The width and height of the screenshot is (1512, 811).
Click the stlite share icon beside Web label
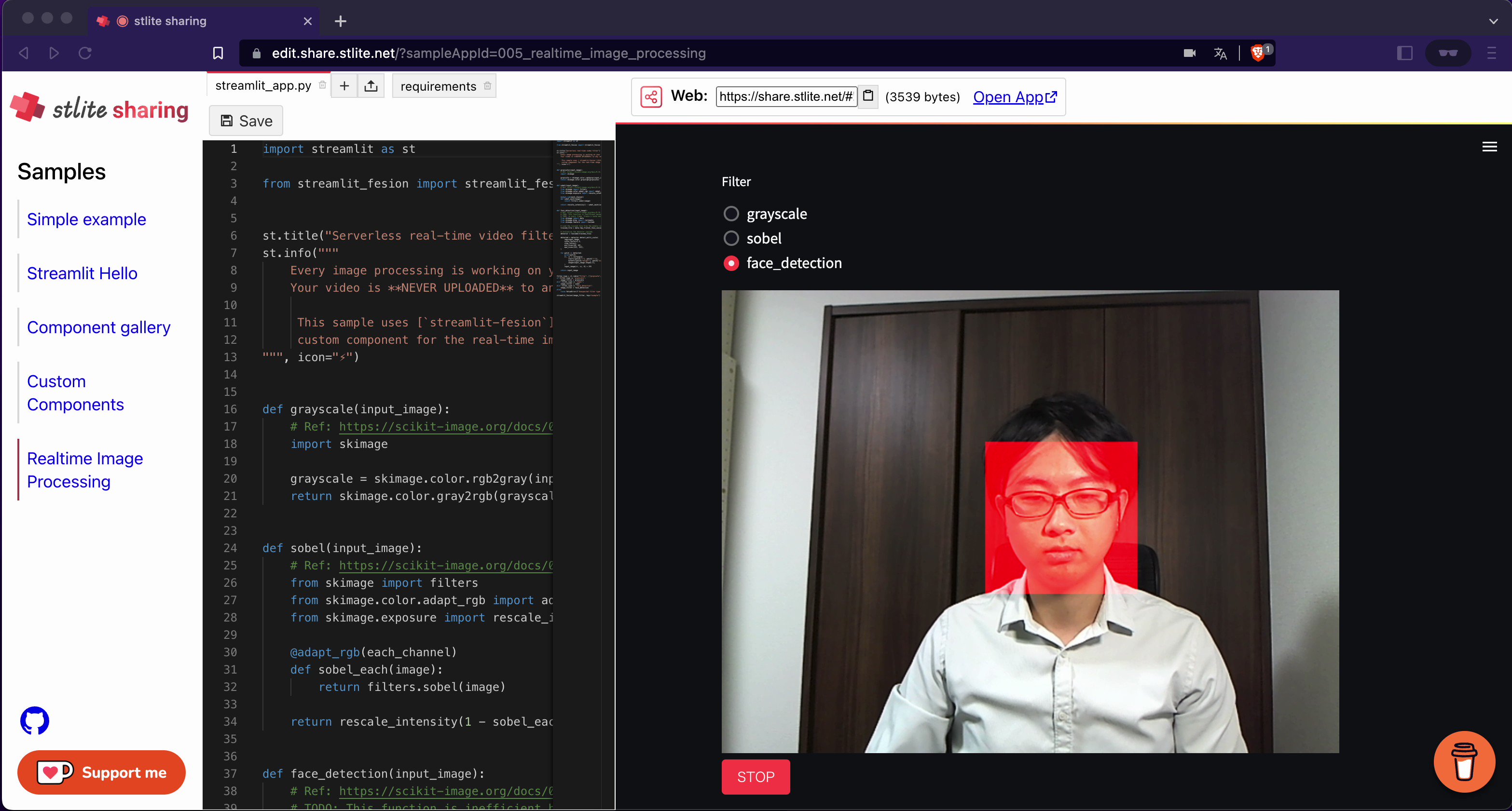pyautogui.click(x=651, y=97)
